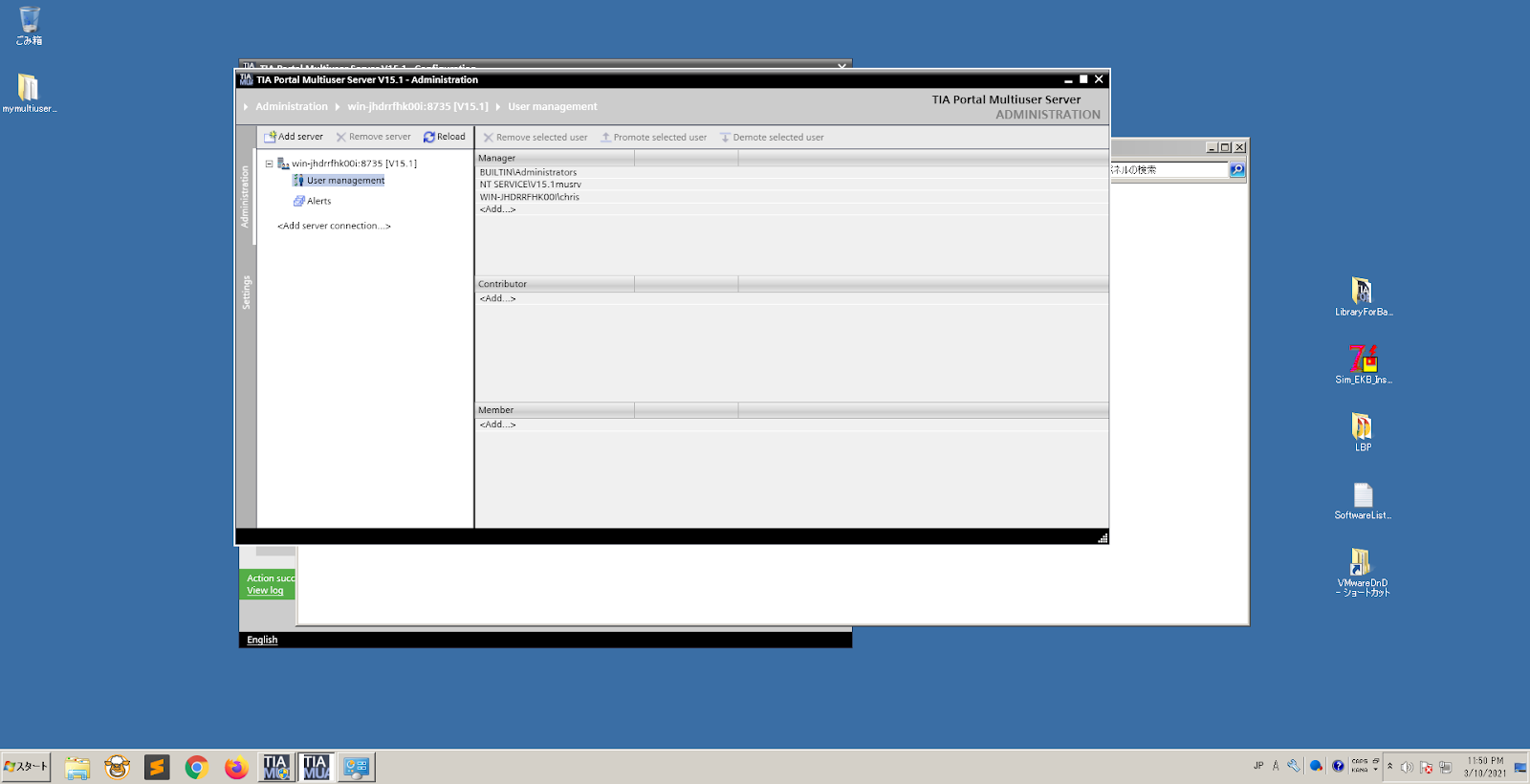Open LBP desktop icon
Screen dimensions: 1530x784
[1363, 432]
